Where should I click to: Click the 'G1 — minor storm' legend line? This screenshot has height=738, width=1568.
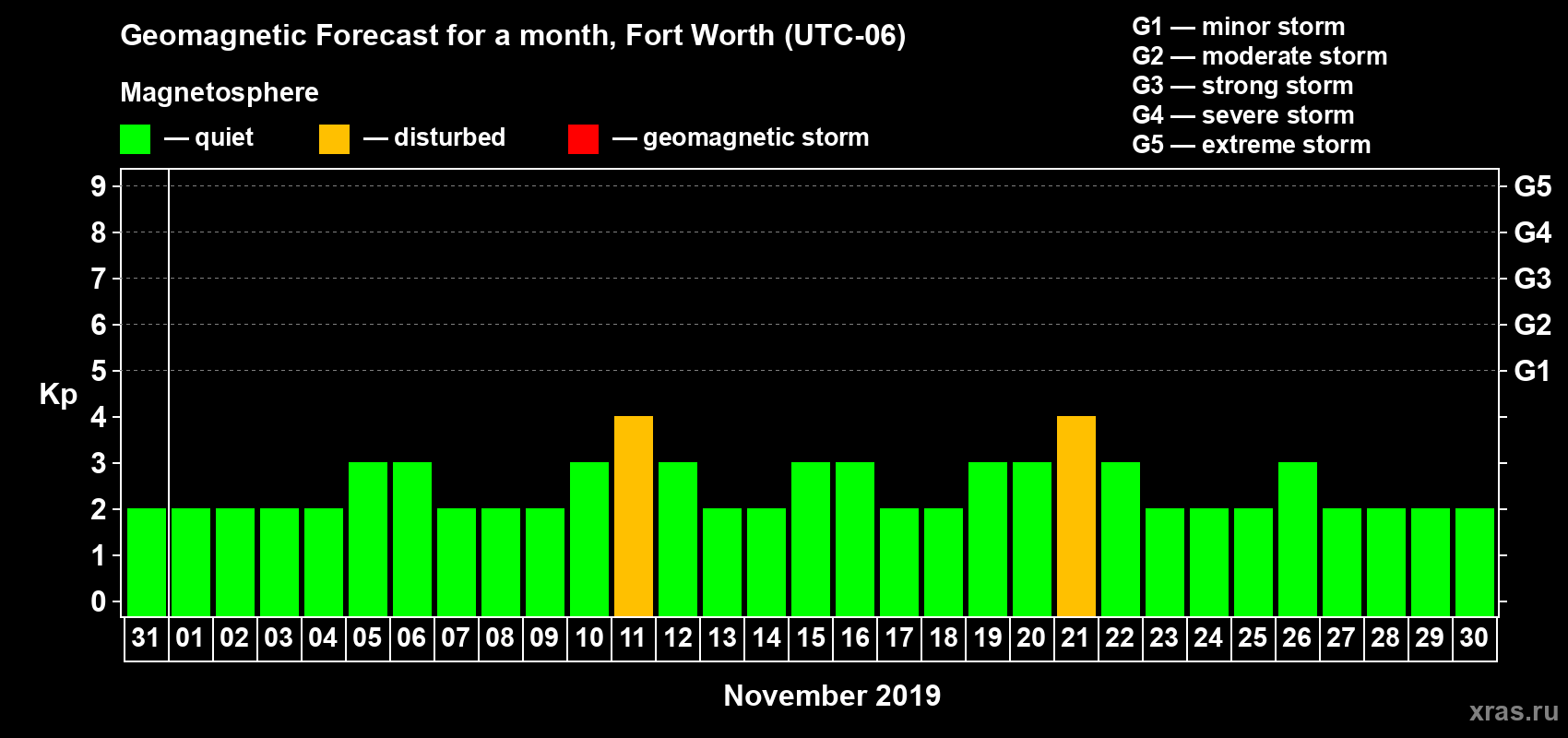point(1239,27)
